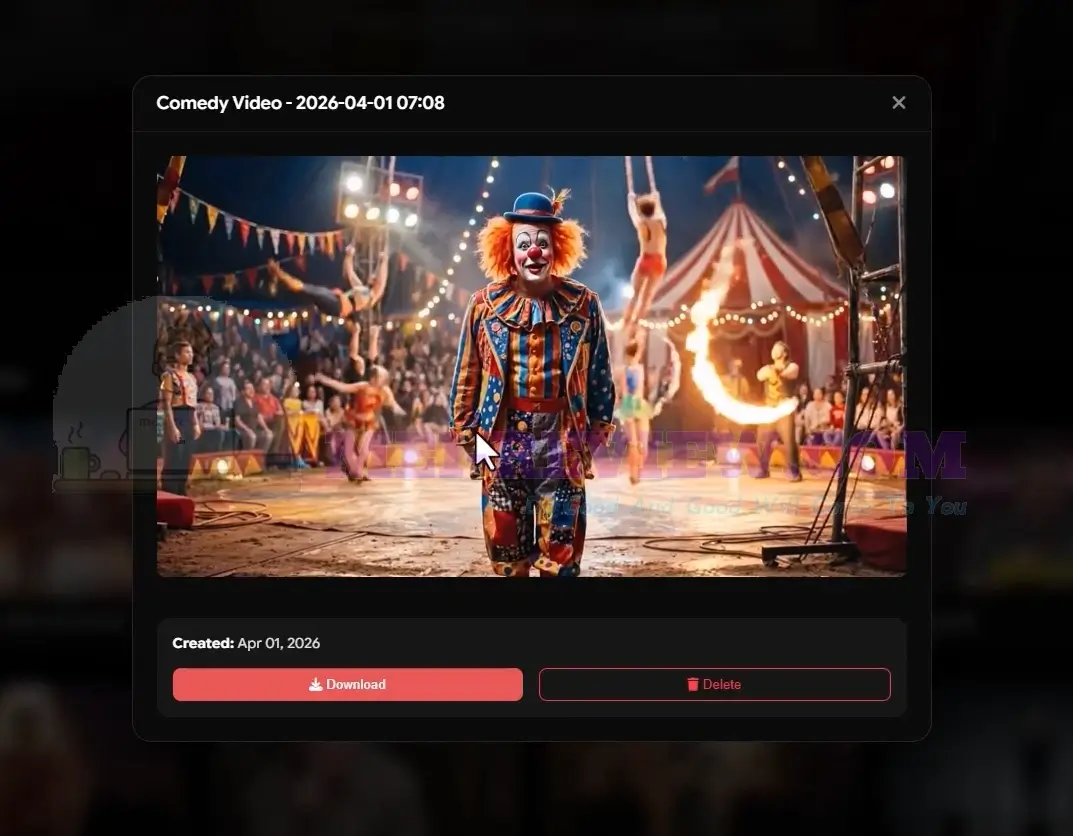Image resolution: width=1073 pixels, height=836 pixels.
Task: Download the comedy video
Action: pyautogui.click(x=348, y=684)
